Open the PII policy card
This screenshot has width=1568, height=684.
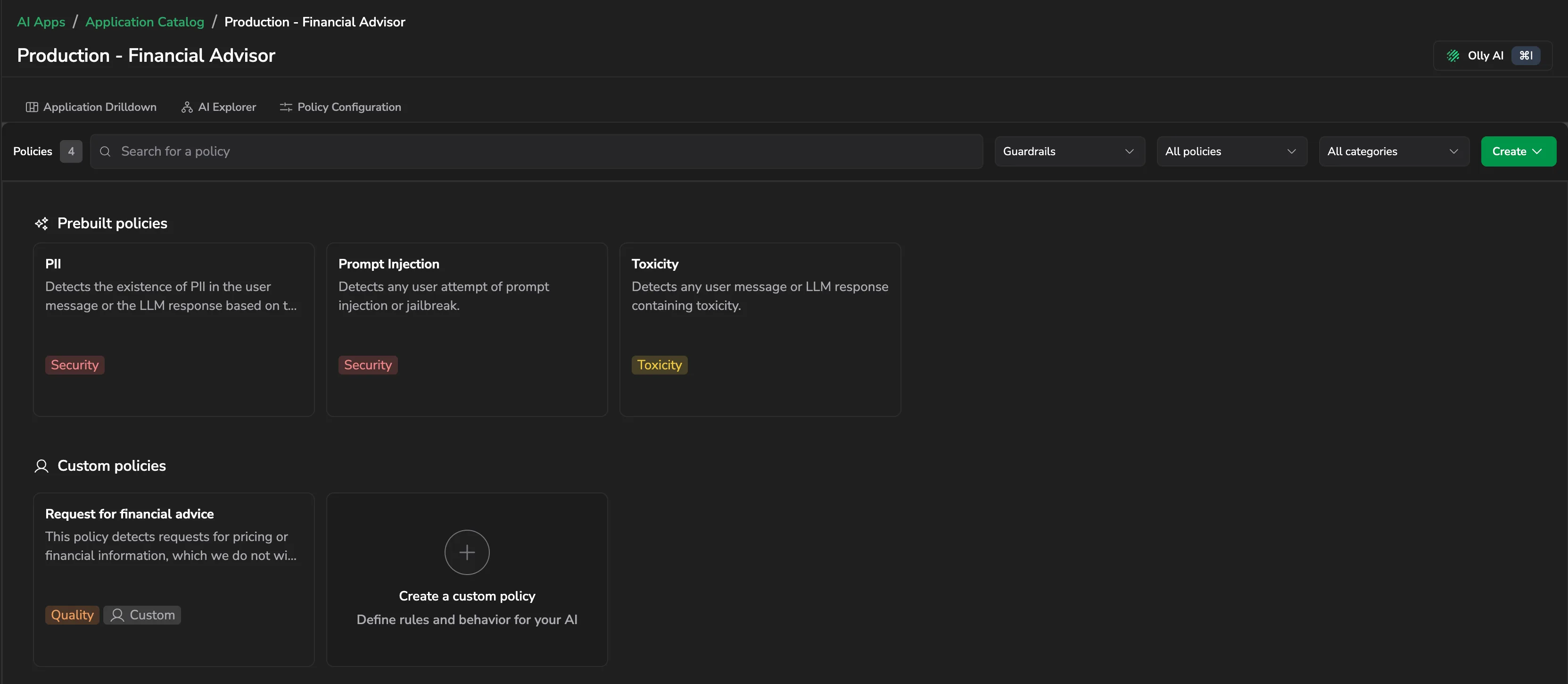click(x=173, y=330)
